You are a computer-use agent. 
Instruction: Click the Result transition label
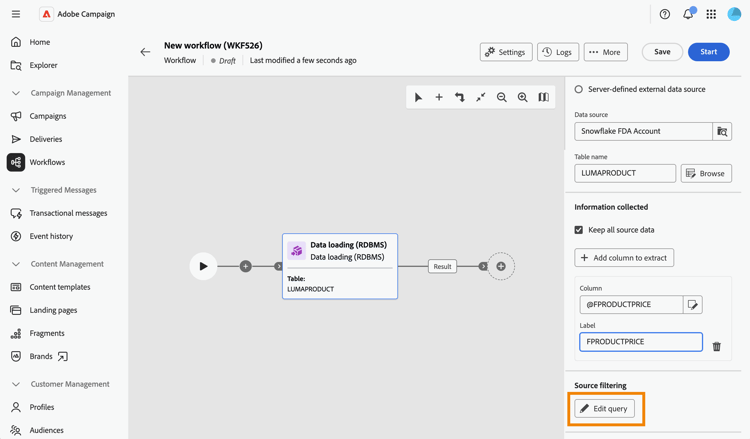coord(442,266)
